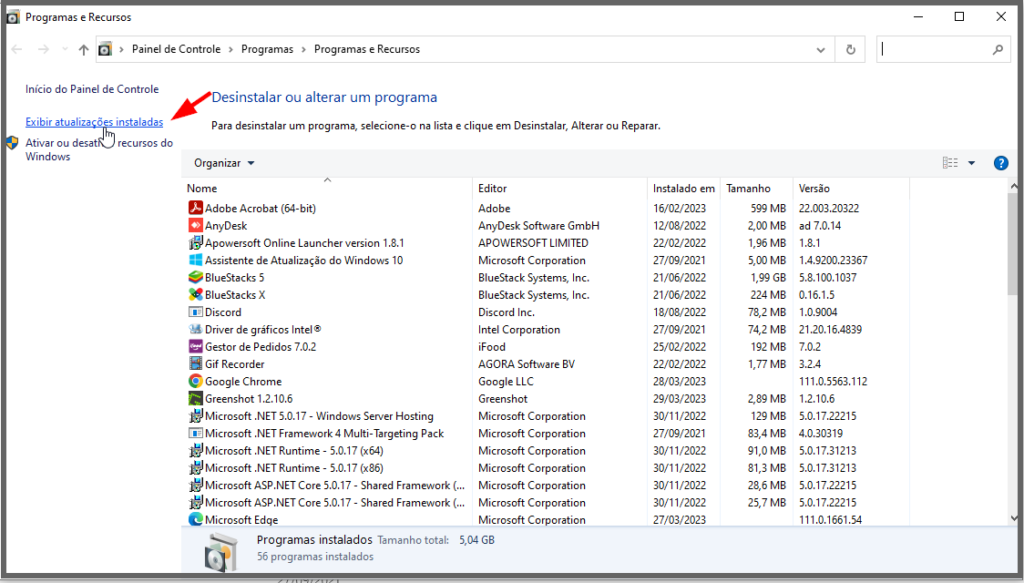Open the Organizar dropdown menu
The height and width of the screenshot is (583, 1024).
pos(224,163)
